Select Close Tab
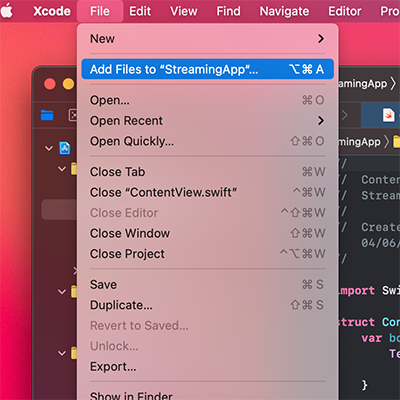This screenshot has height=400, width=400. pyautogui.click(x=207, y=172)
